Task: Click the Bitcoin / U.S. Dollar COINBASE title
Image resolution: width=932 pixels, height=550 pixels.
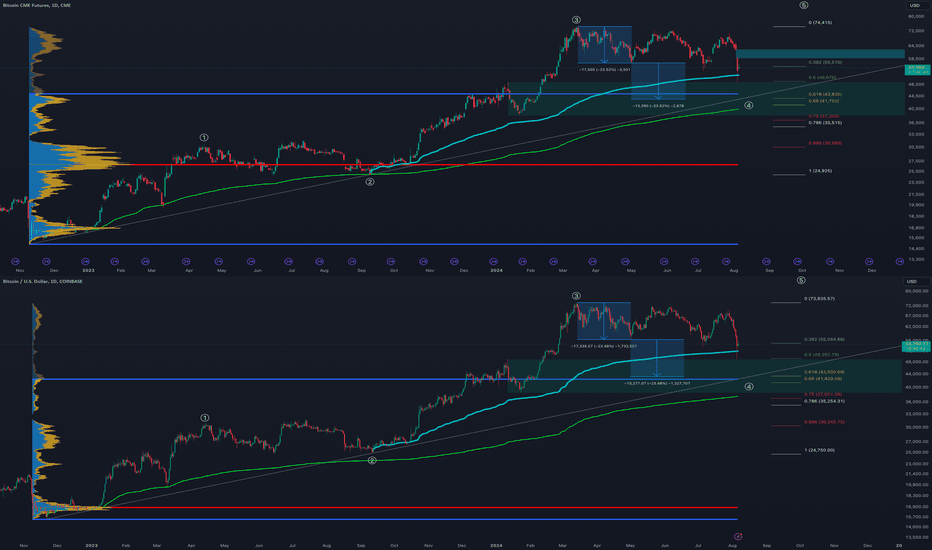Action: tap(43, 281)
